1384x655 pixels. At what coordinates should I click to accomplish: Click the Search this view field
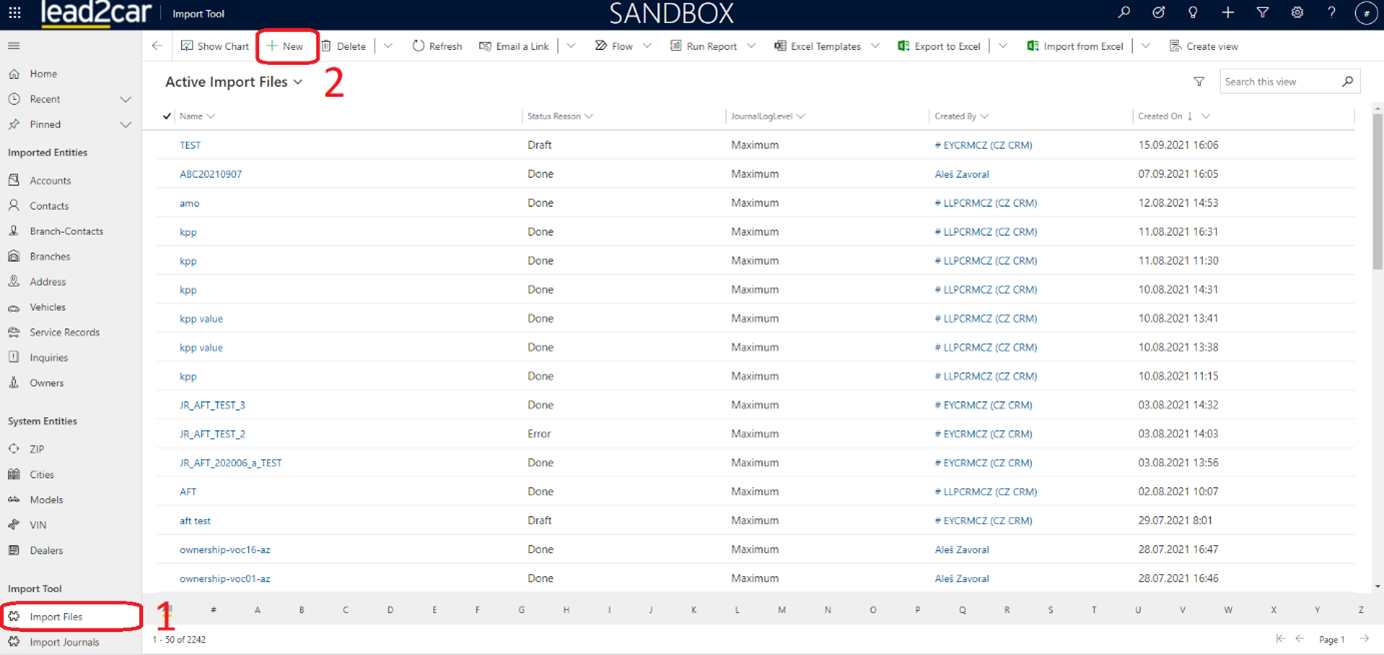[1280, 82]
